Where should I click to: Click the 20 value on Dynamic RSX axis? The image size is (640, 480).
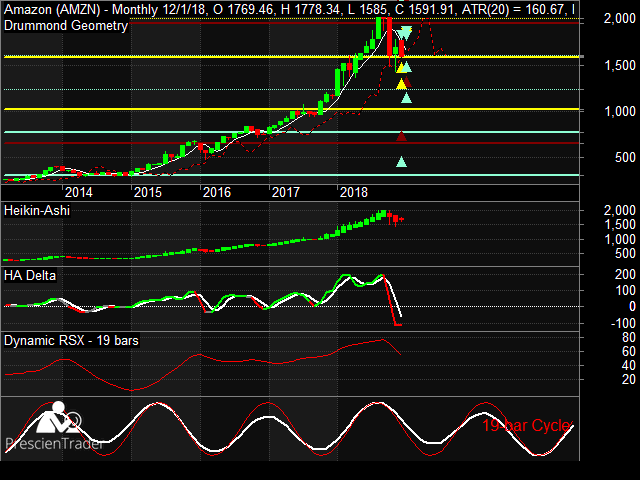(x=629, y=380)
